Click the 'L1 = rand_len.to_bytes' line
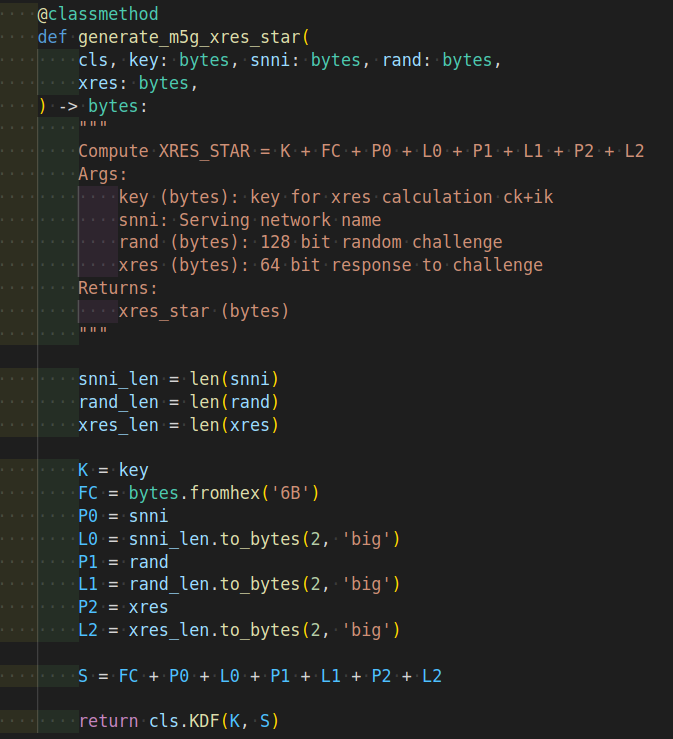 point(239,584)
